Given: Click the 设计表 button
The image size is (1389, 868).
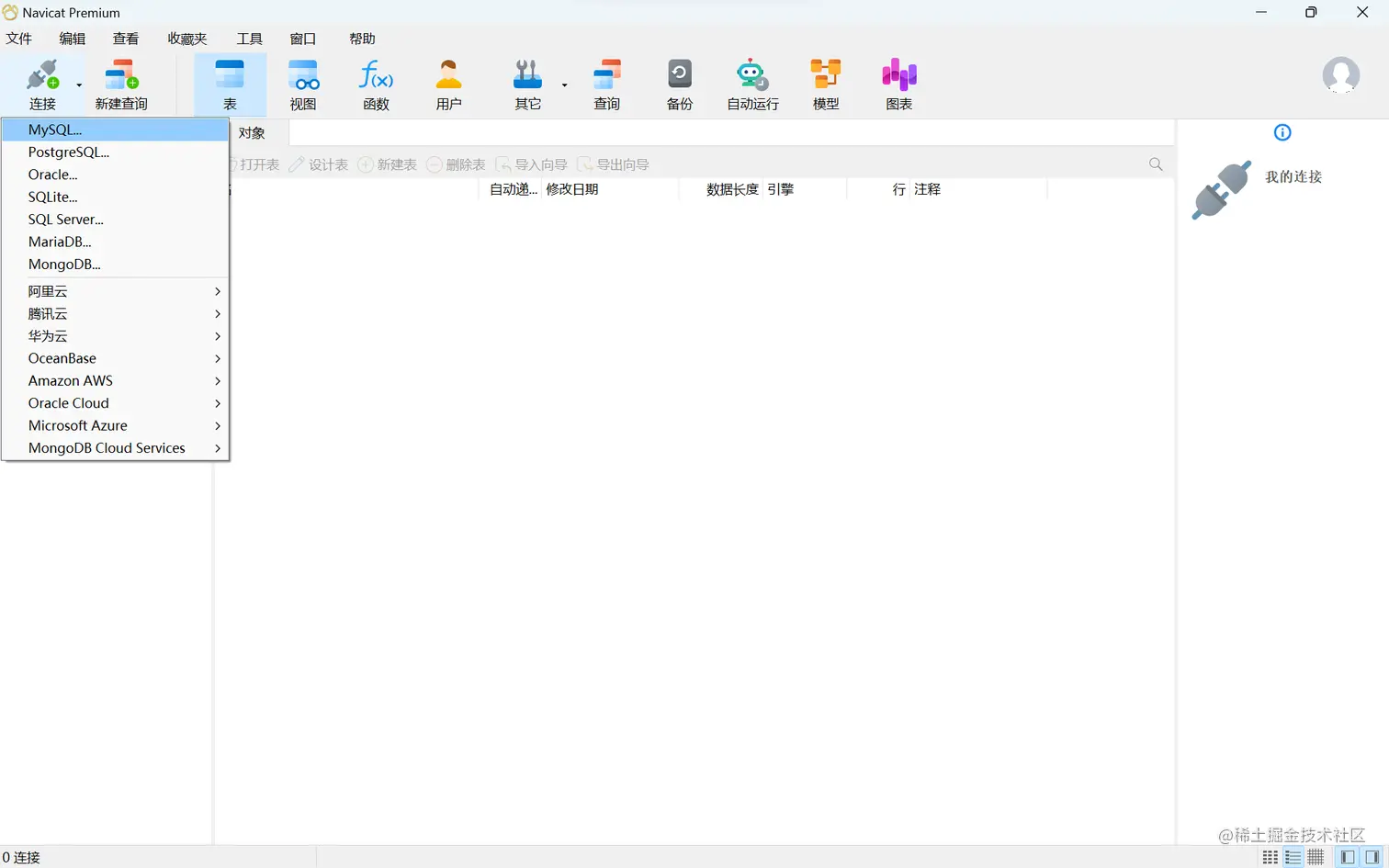Looking at the screenshot, I should point(318,164).
